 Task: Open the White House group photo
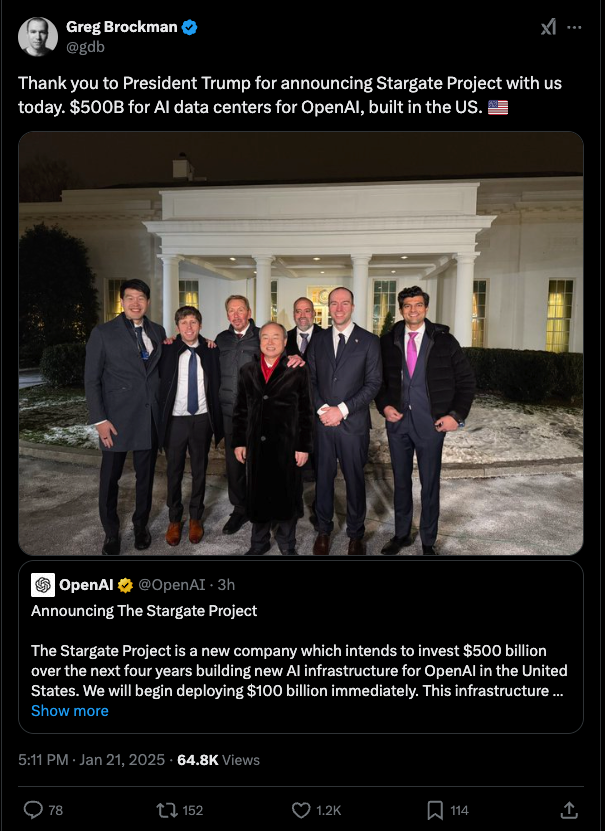coord(301,343)
